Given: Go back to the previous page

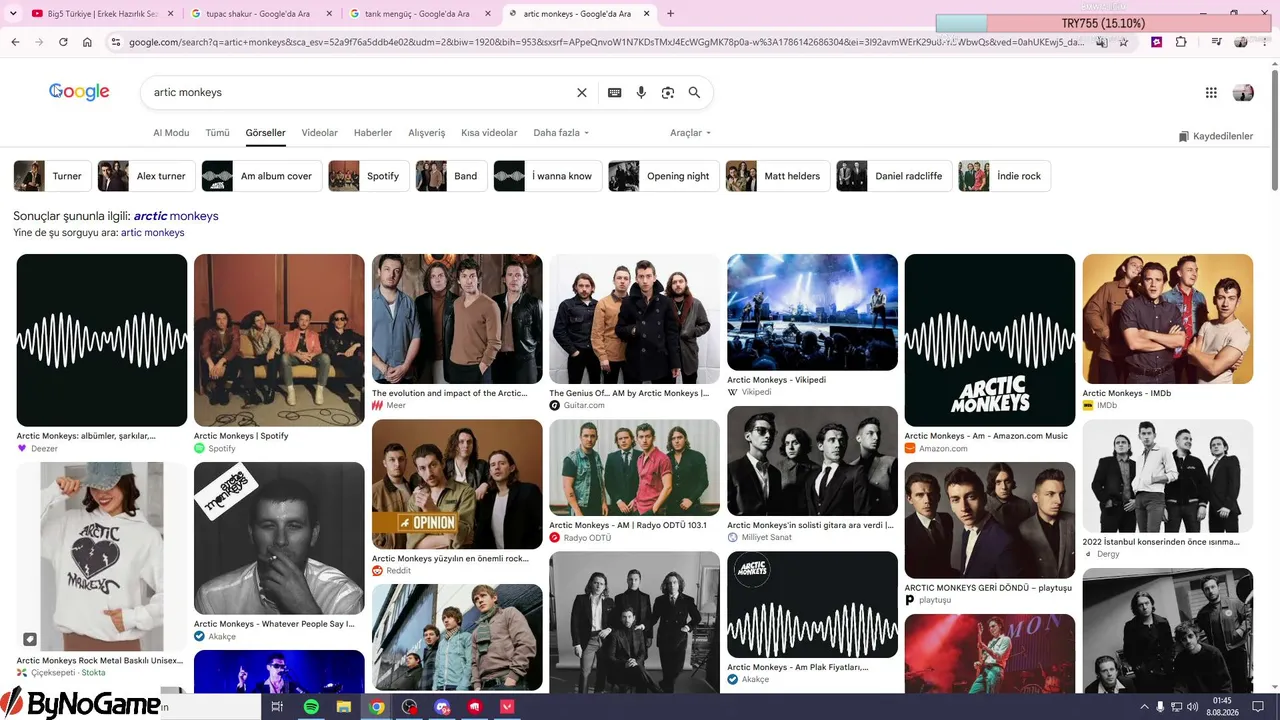Looking at the screenshot, I should pos(15,42).
